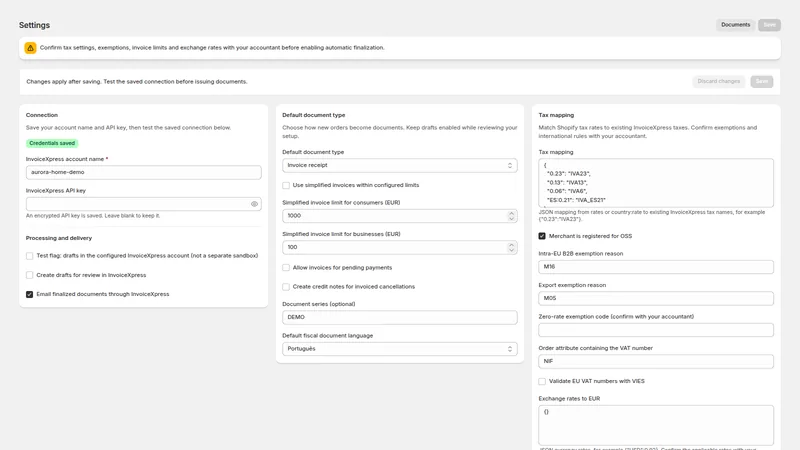The image size is (800, 450).
Task: Click Zero-rate exemption code field
Action: (656, 330)
